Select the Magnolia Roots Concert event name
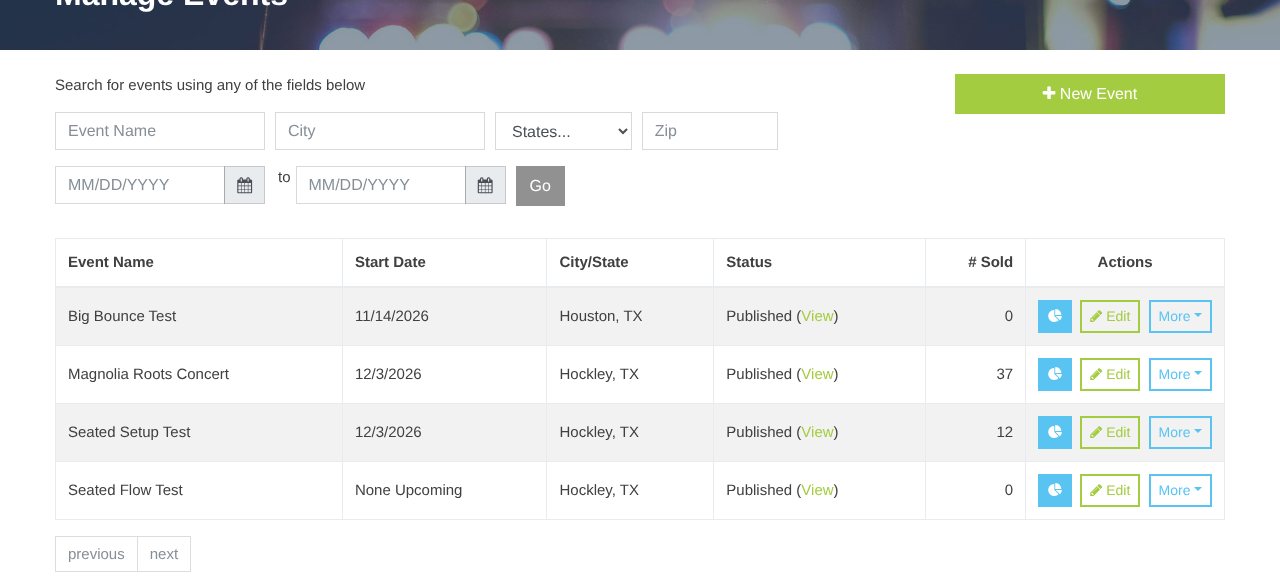The image size is (1280, 588). pyautogui.click(x=148, y=374)
